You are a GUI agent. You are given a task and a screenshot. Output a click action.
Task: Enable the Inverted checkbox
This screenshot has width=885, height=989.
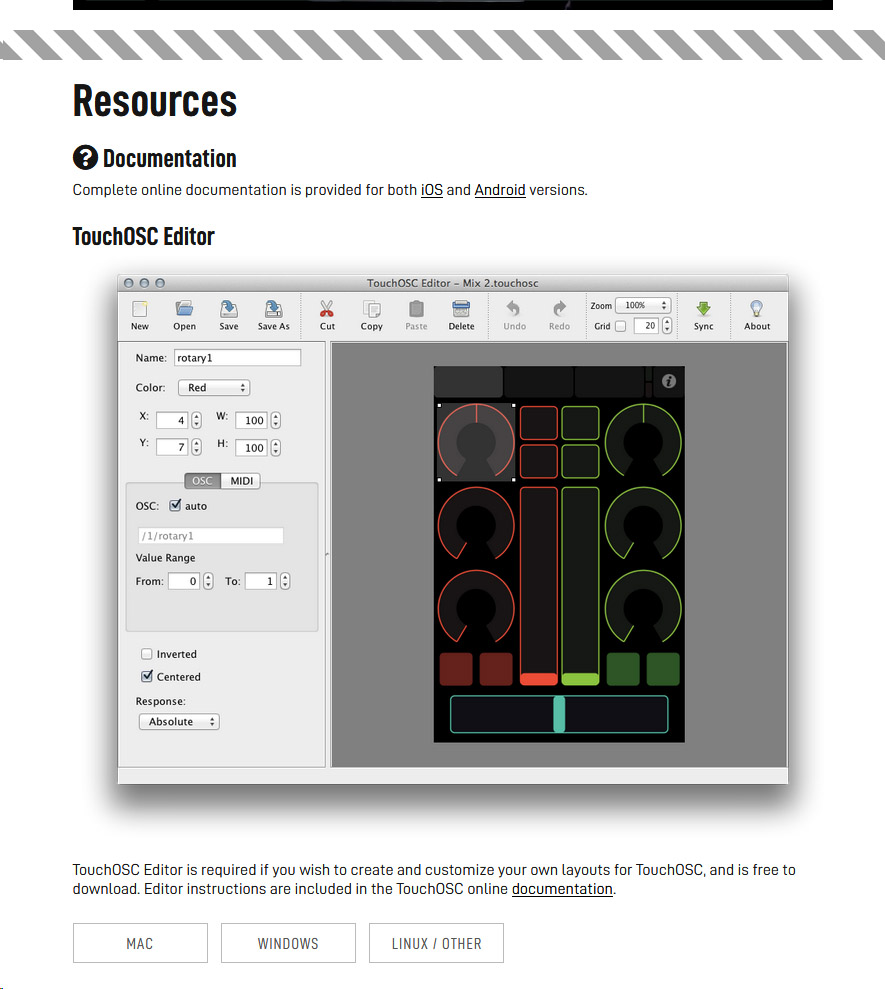point(146,653)
